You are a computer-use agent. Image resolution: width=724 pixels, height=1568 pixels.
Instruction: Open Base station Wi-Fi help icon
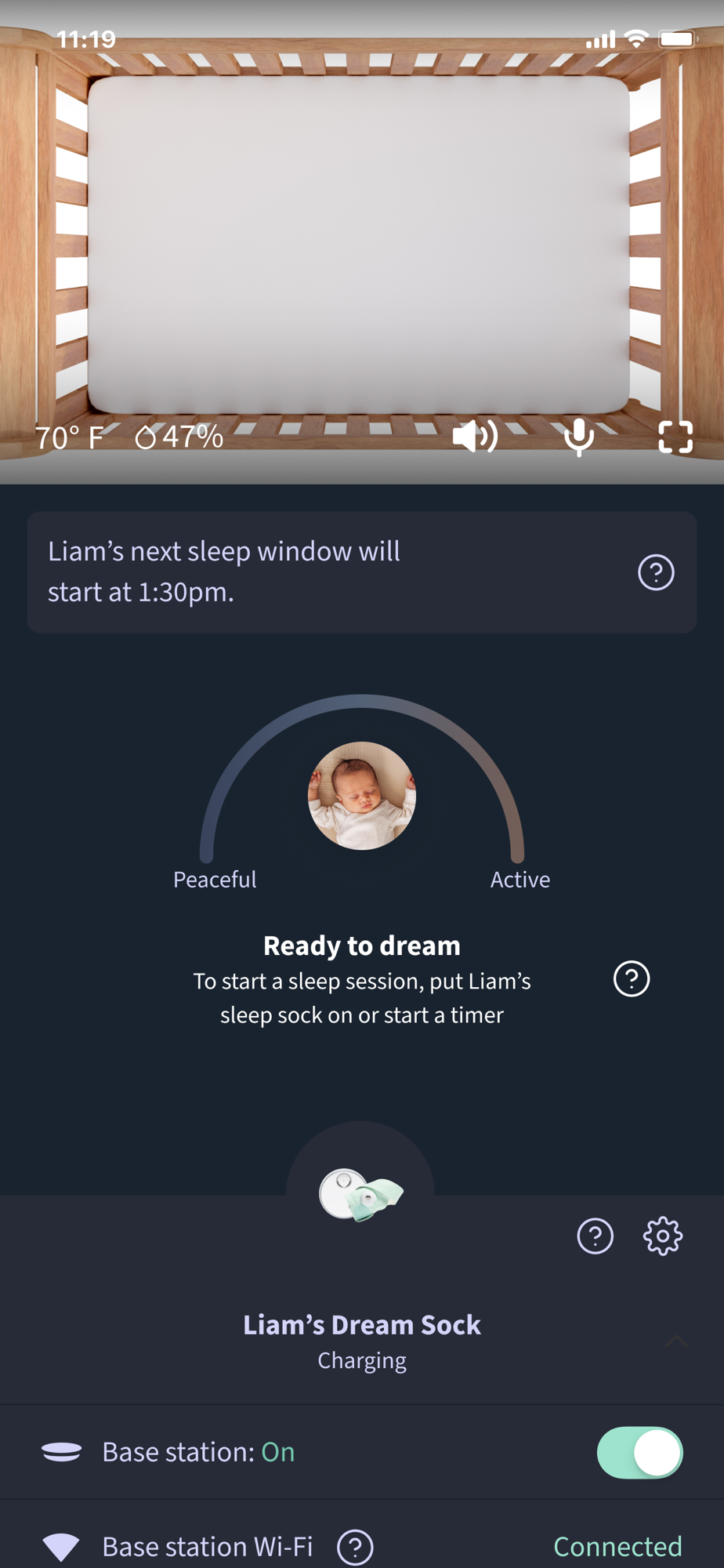[x=355, y=1547]
